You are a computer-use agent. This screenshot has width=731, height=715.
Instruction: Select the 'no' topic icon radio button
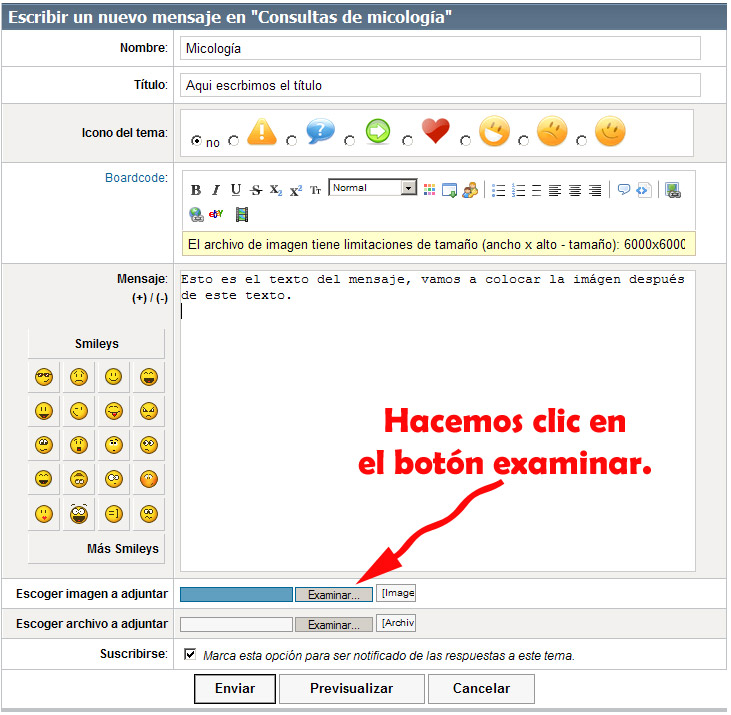click(196, 142)
